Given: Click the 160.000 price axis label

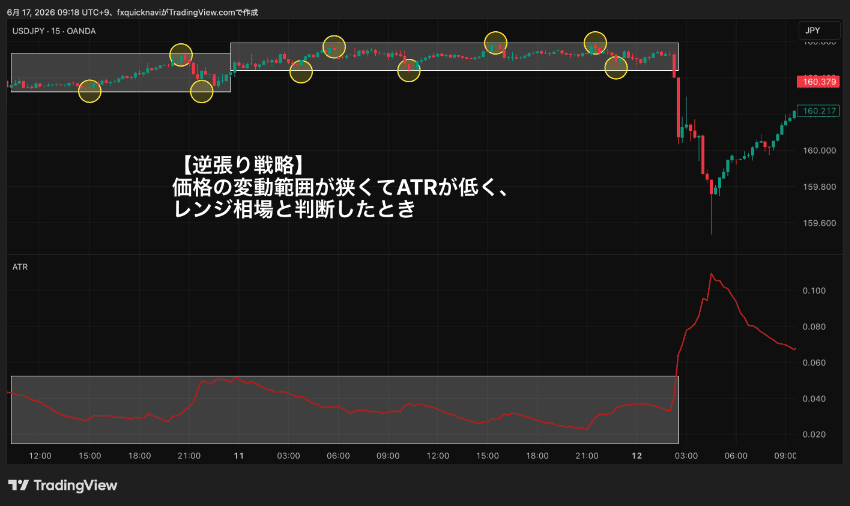Looking at the screenshot, I should (x=819, y=150).
